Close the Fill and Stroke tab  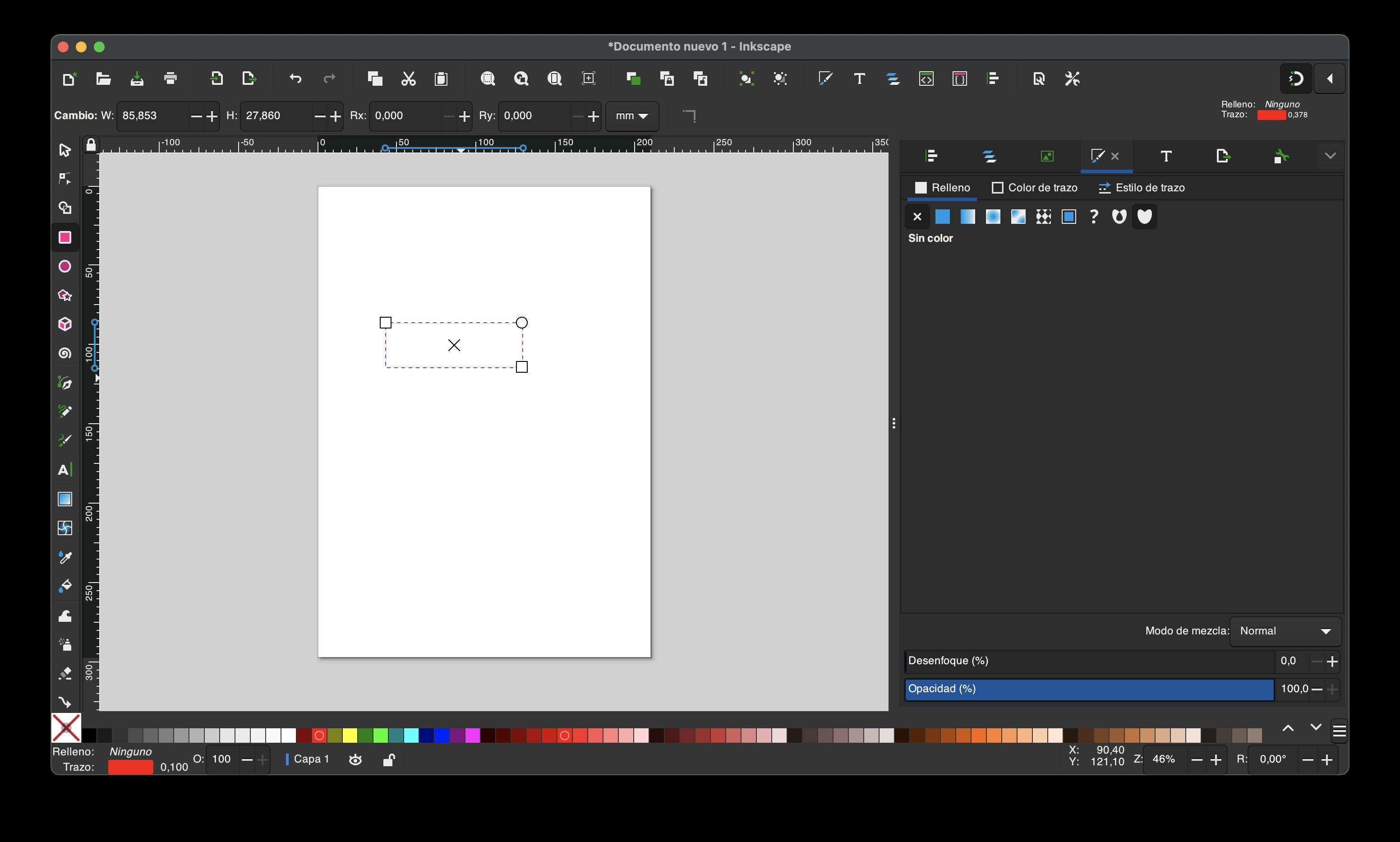[x=1115, y=156]
